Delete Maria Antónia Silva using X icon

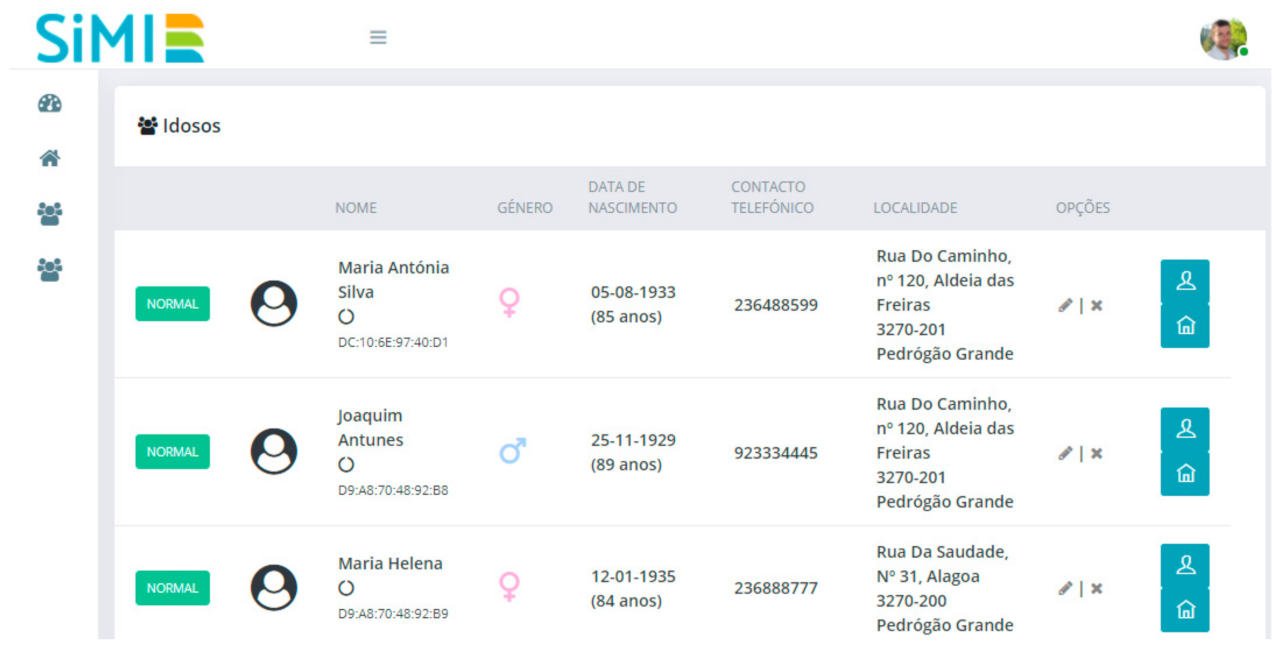[x=1096, y=305]
